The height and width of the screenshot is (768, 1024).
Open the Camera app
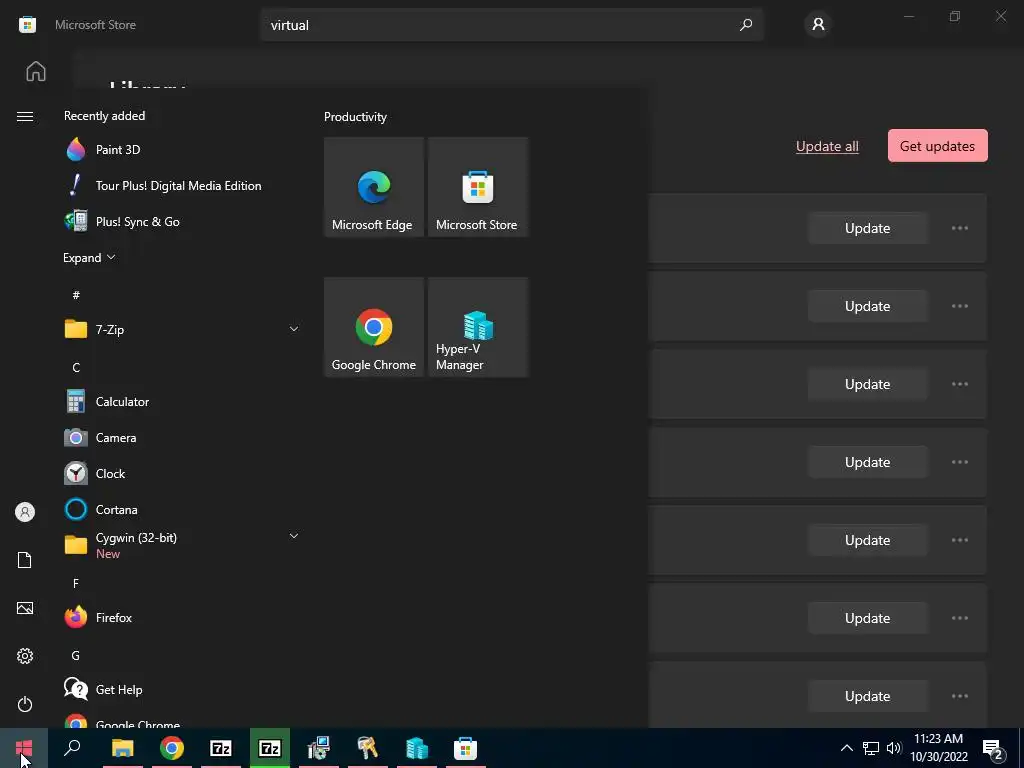[180, 438]
